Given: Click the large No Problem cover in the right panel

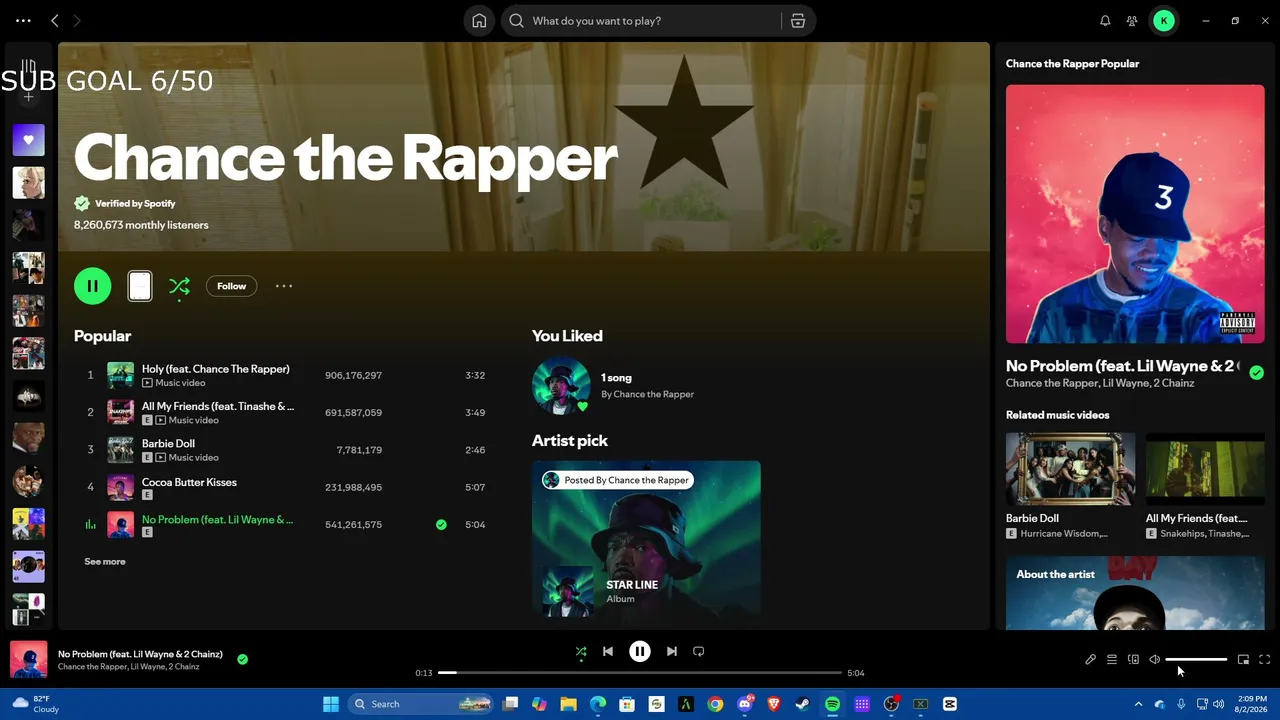Looking at the screenshot, I should 1135,214.
